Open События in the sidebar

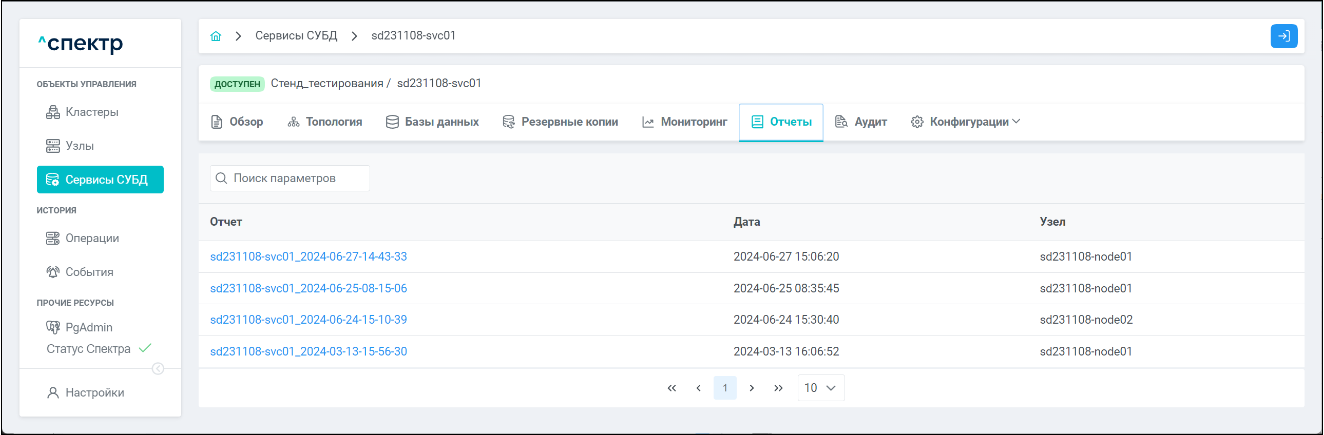(x=89, y=271)
